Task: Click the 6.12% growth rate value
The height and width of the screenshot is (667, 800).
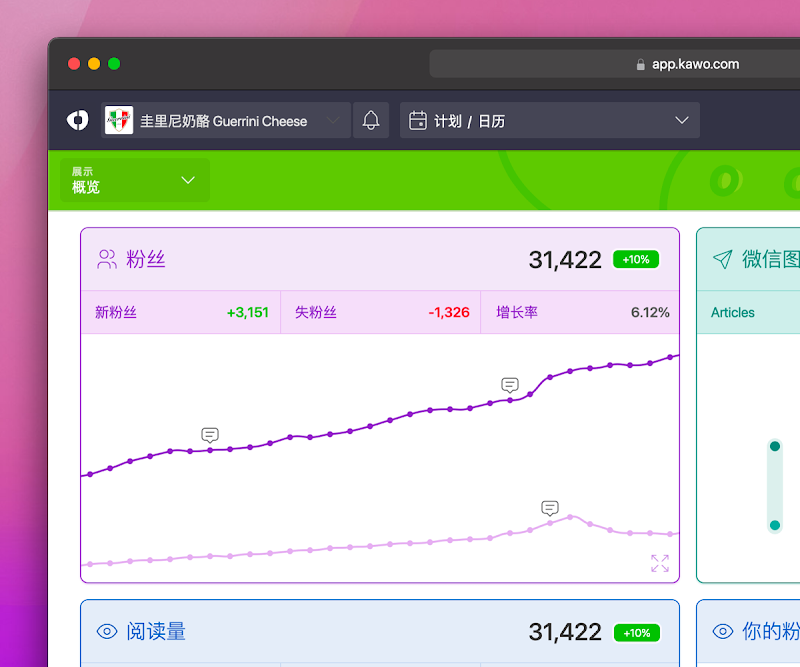Action: click(x=650, y=312)
